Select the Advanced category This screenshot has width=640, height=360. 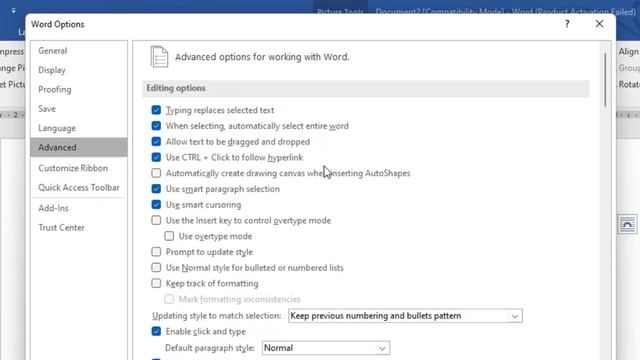[x=79, y=147]
